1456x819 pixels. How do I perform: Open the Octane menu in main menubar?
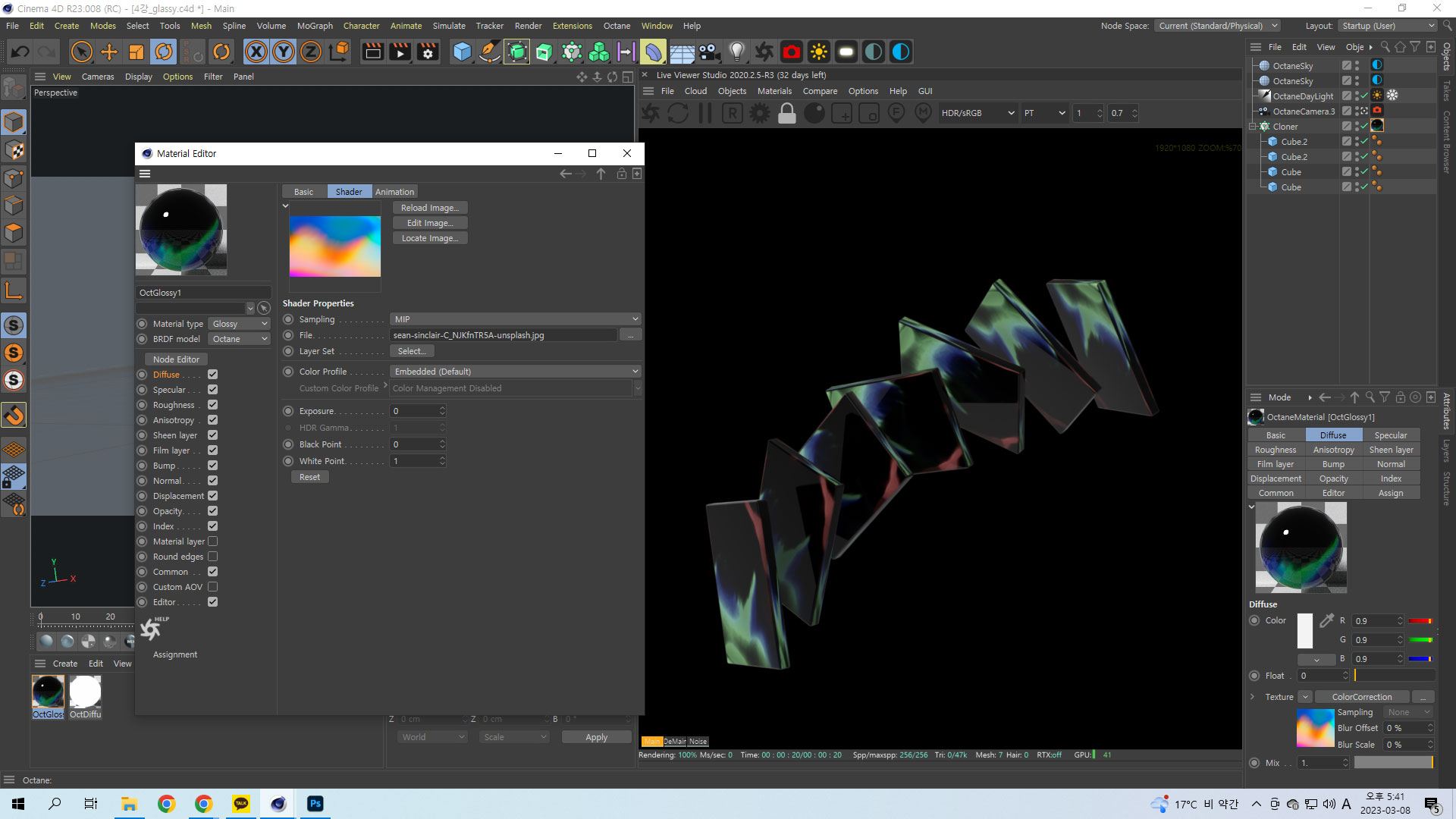click(x=617, y=26)
